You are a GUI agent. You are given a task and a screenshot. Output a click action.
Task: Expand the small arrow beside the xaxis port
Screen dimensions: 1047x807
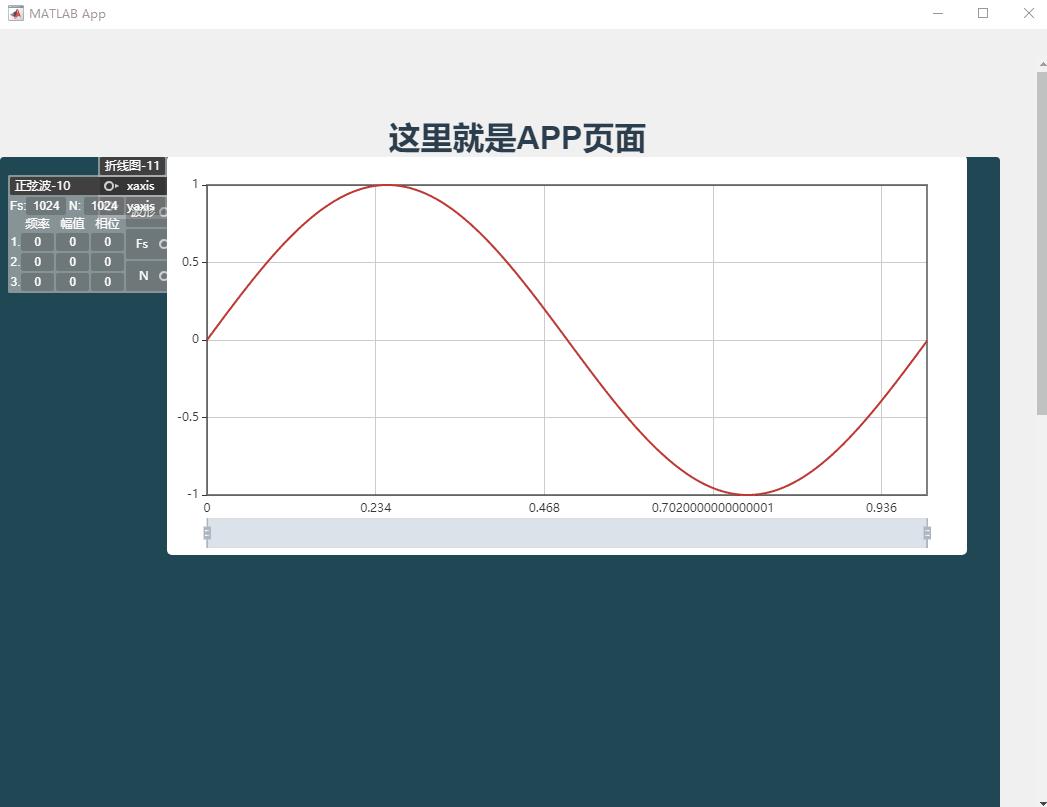pyautogui.click(x=117, y=186)
